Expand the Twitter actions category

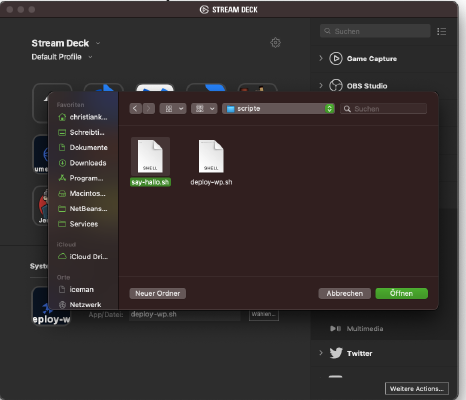coord(321,353)
